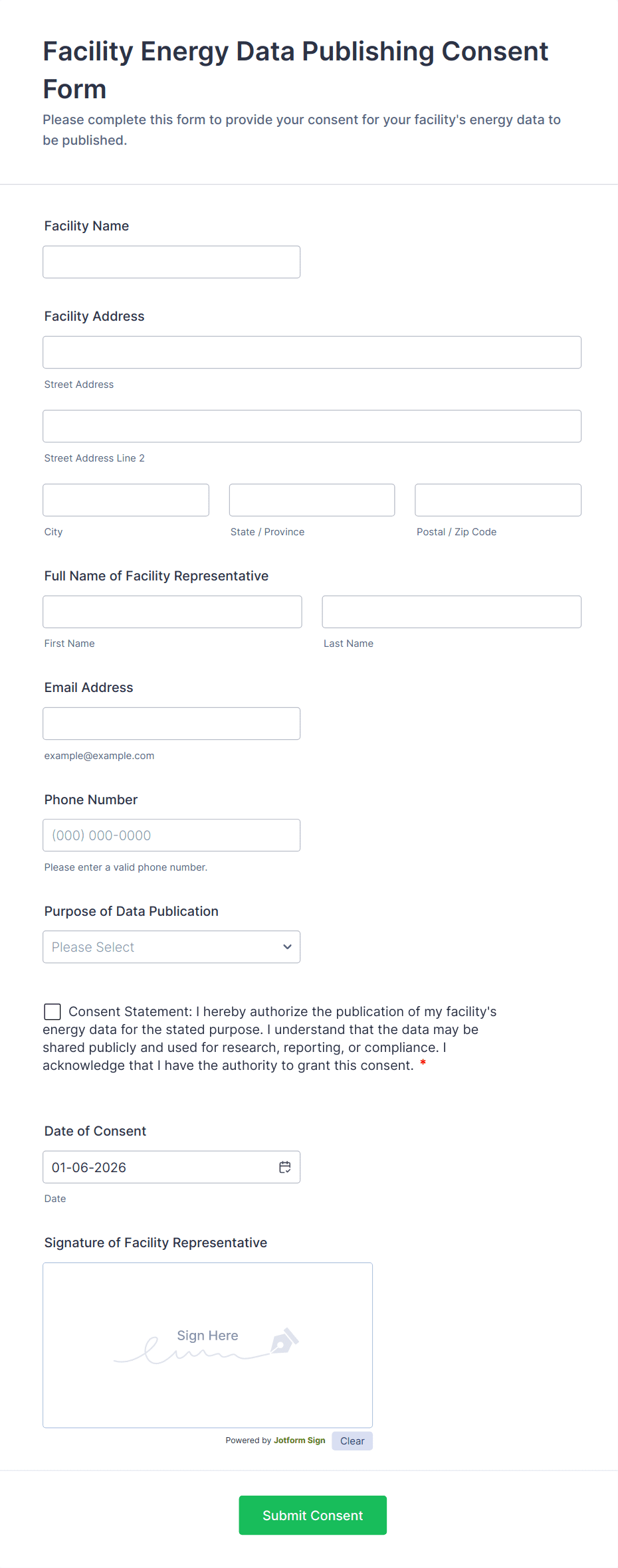This screenshot has width=618, height=1568.
Task: Select the First Name input field
Action: [x=172, y=612]
